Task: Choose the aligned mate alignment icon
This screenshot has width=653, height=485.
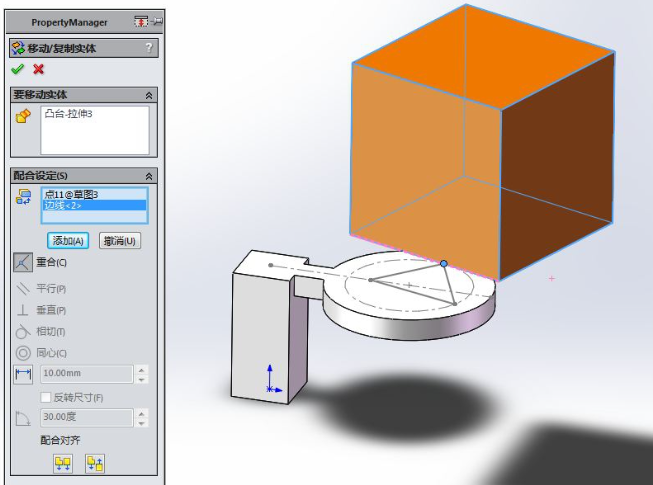Action: (x=63, y=463)
